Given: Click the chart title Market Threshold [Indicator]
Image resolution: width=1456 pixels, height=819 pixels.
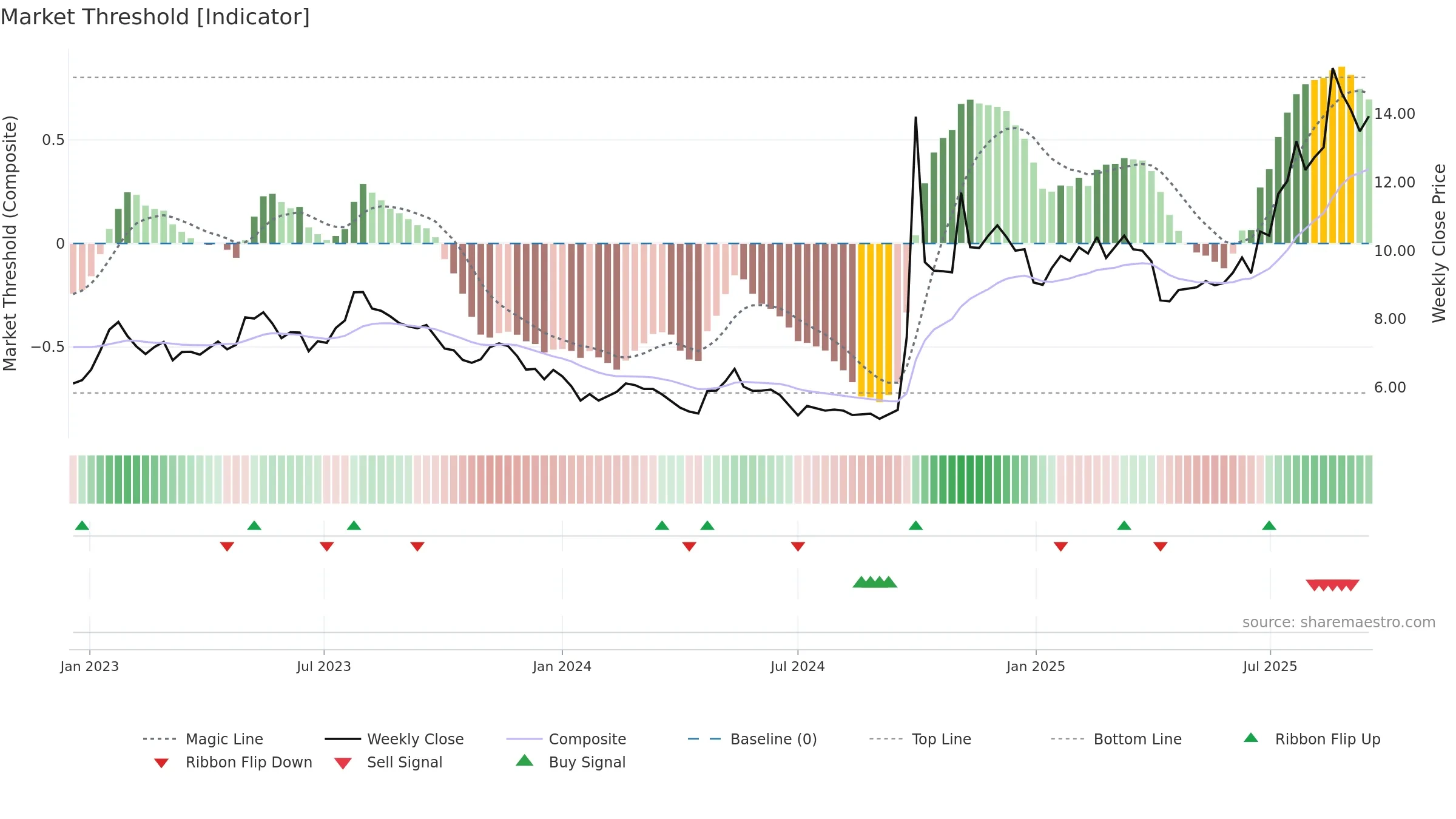Looking at the screenshot, I should pos(155,17).
